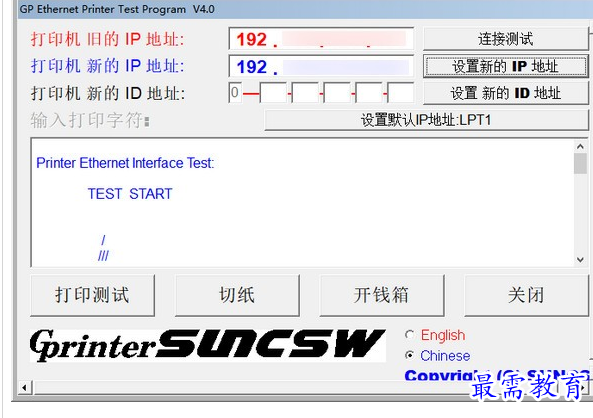Click the first ID field containing 0
The image size is (593, 418).
235,93
